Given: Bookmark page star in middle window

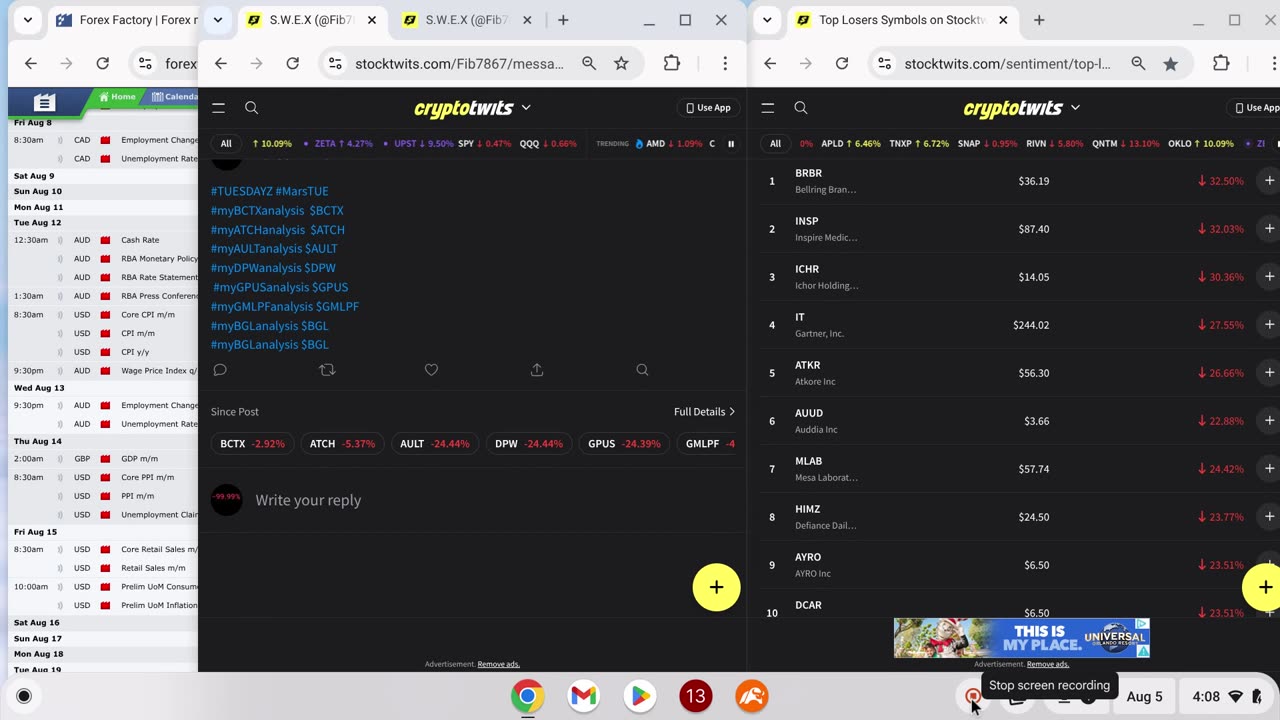Looking at the screenshot, I should pos(621,63).
